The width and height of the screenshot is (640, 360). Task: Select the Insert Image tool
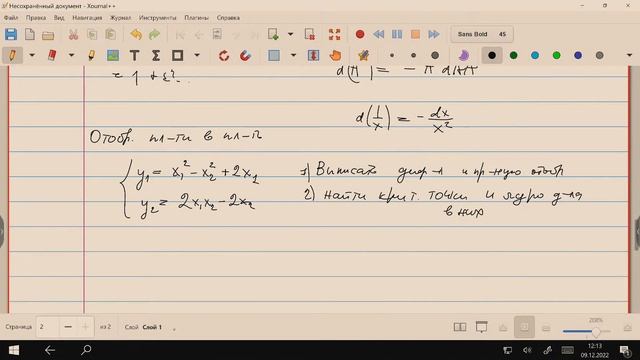tap(113, 56)
